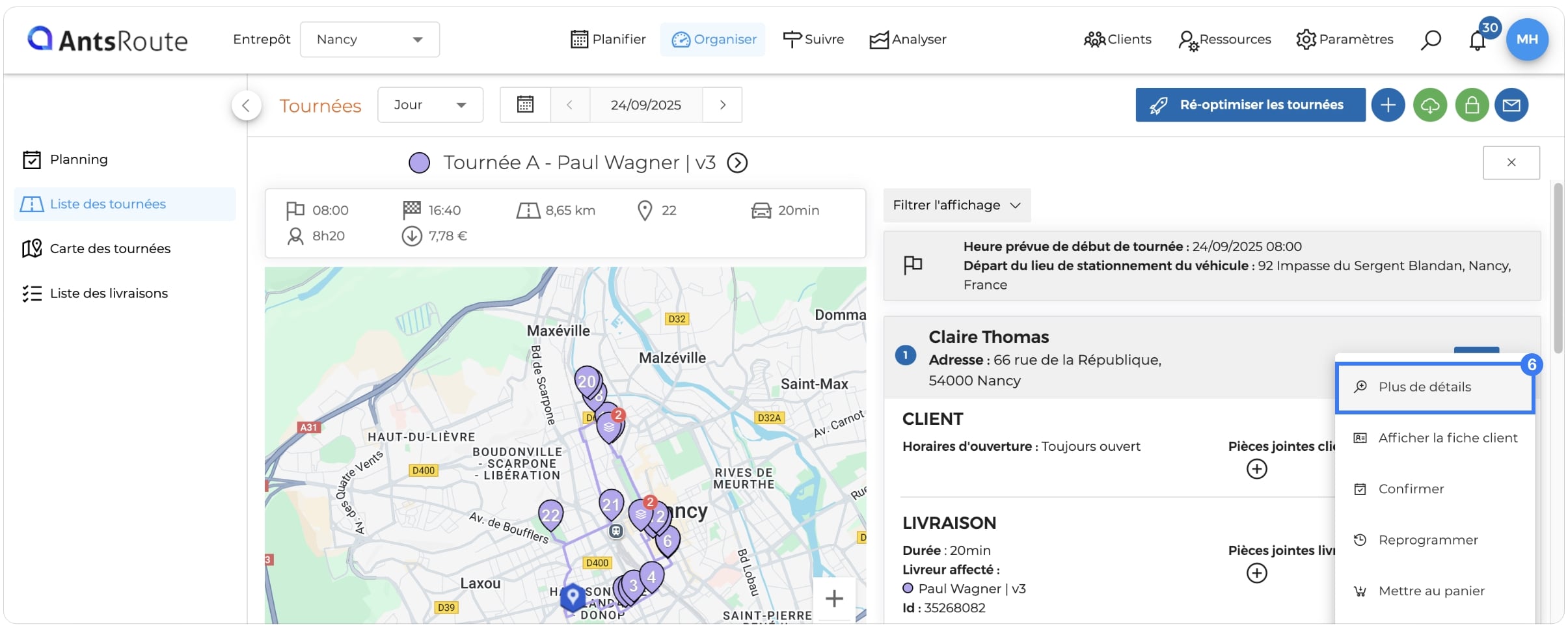Choose Confirmer in the context menu
The width and height of the screenshot is (1568, 633).
point(1435,489)
